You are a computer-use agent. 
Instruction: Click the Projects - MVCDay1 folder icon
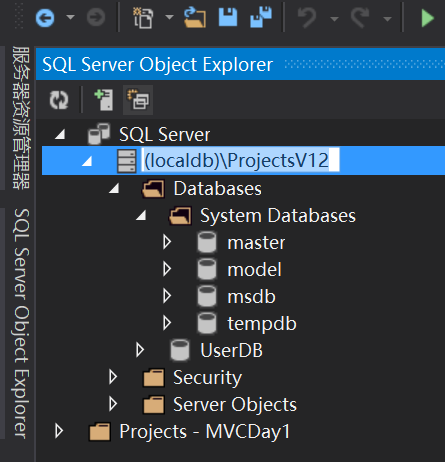pyautogui.click(x=99, y=432)
